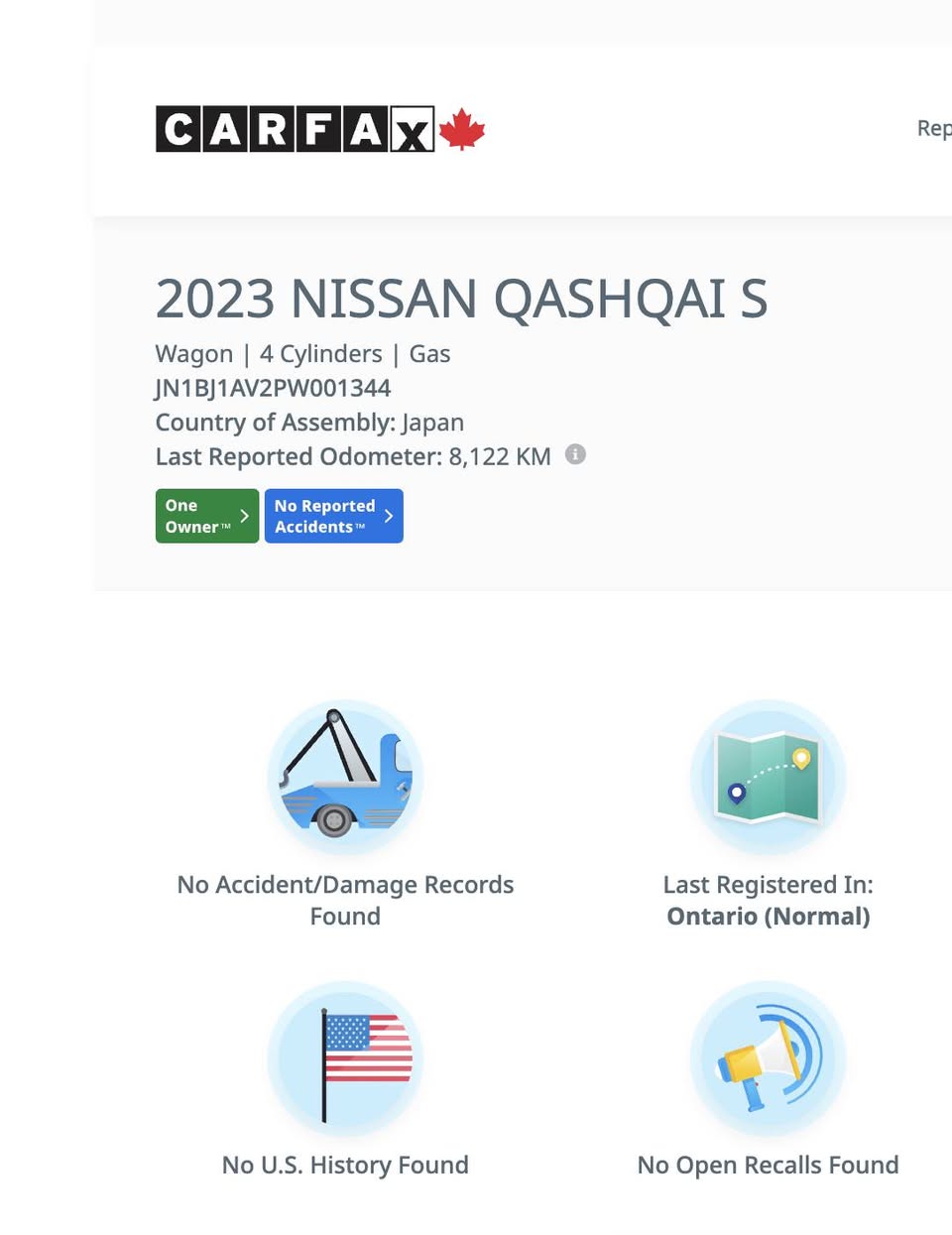The height and width of the screenshot is (1235, 952).
Task: Open the odometer info icon
Action: coord(575,454)
